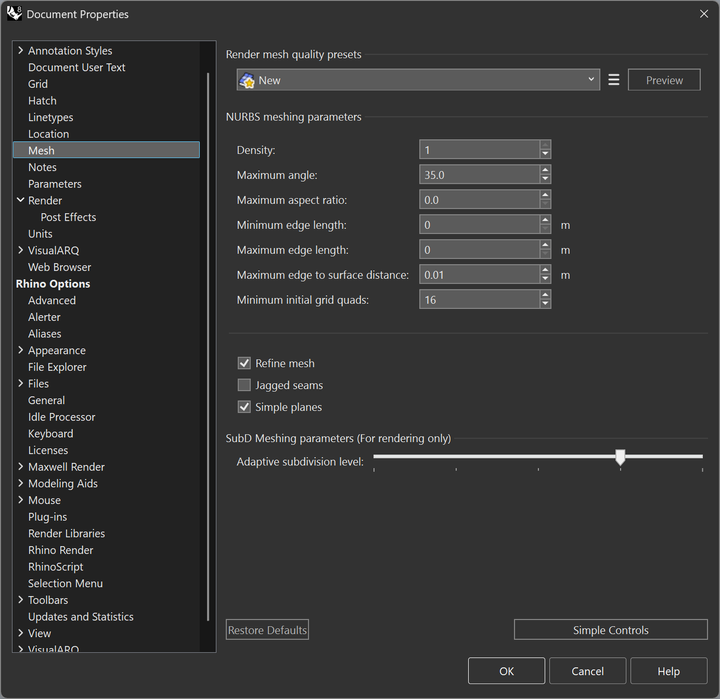This screenshot has width=720, height=699.
Task: Open Help for this dialog
Action: 669,671
